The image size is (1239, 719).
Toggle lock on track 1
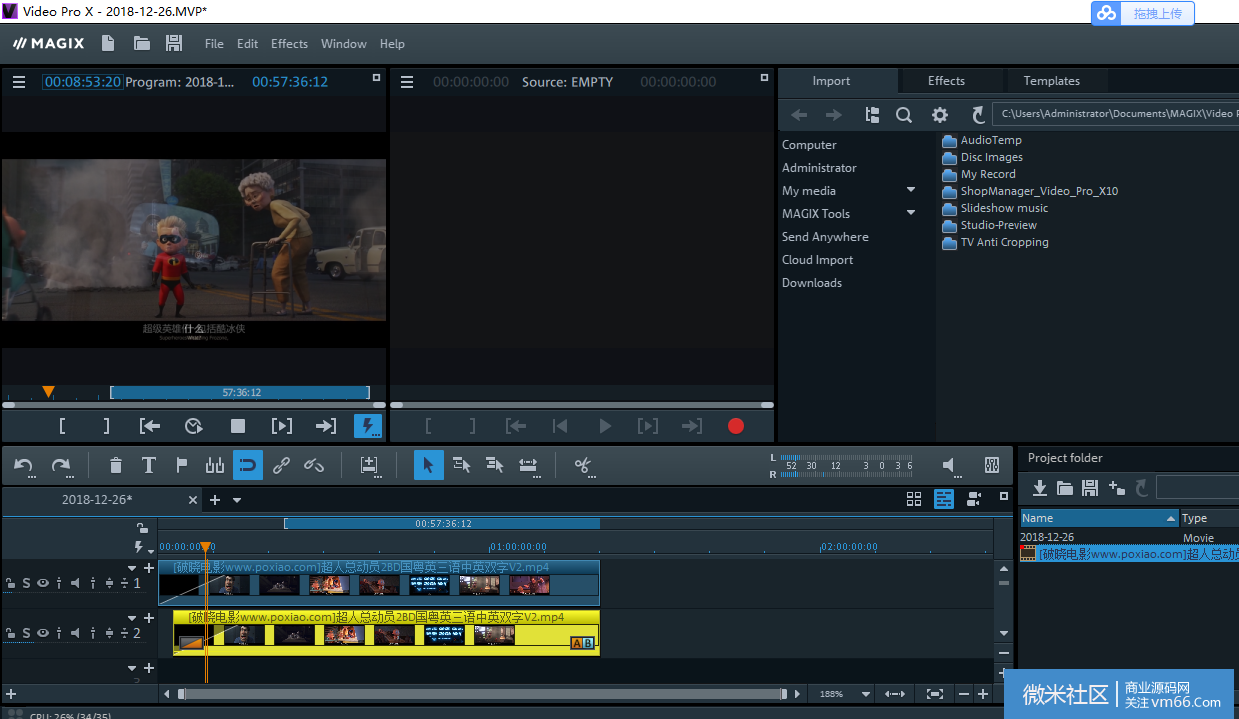tap(11, 583)
